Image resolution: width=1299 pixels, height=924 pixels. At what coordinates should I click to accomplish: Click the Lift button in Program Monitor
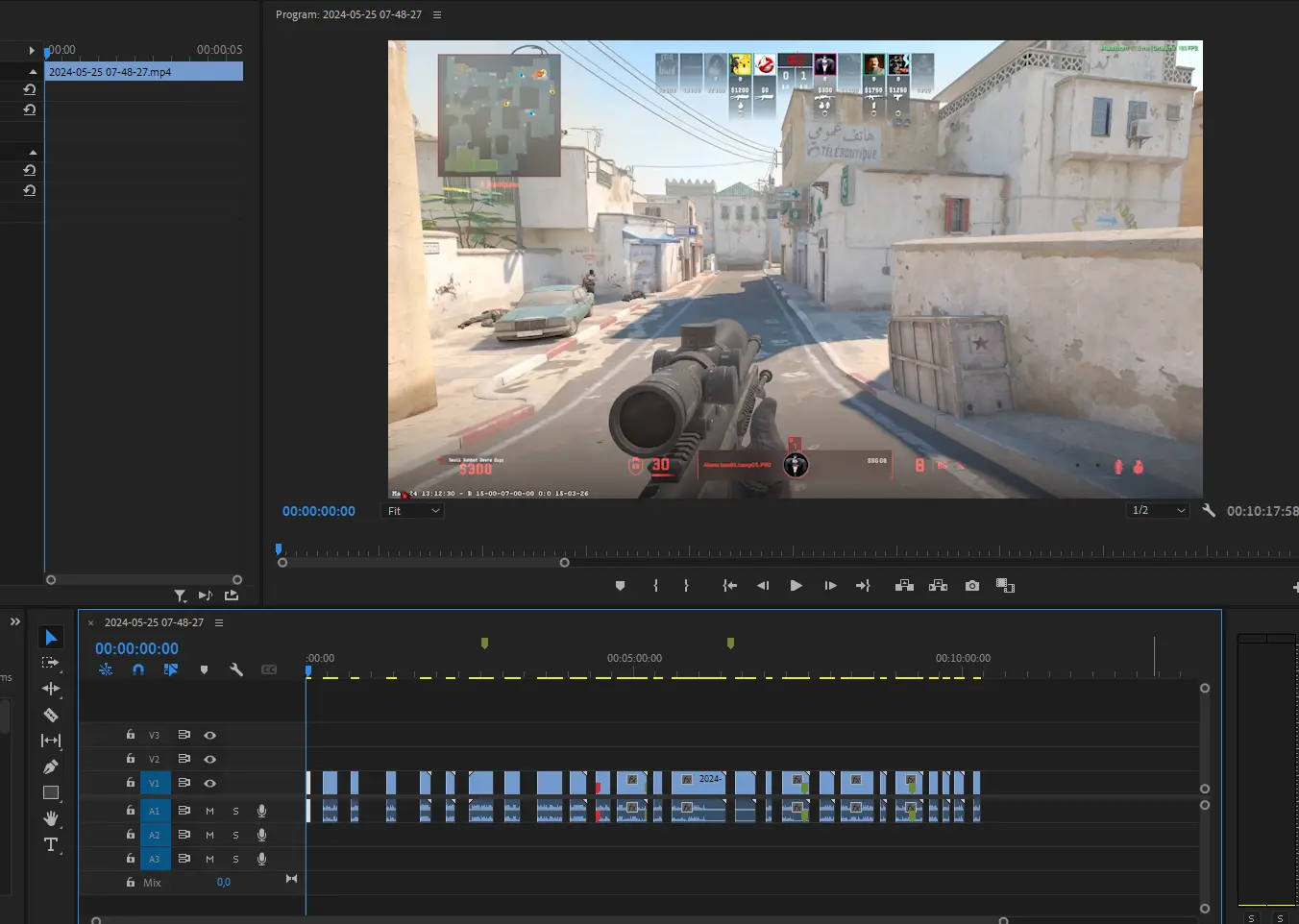[x=904, y=586]
